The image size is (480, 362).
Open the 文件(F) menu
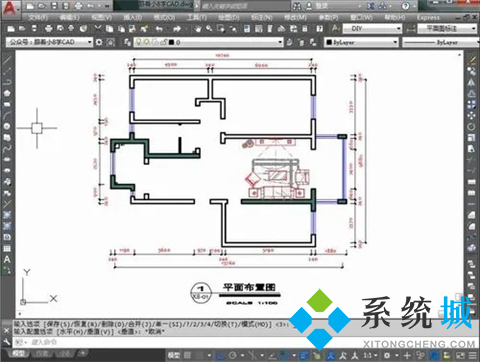[38, 17]
